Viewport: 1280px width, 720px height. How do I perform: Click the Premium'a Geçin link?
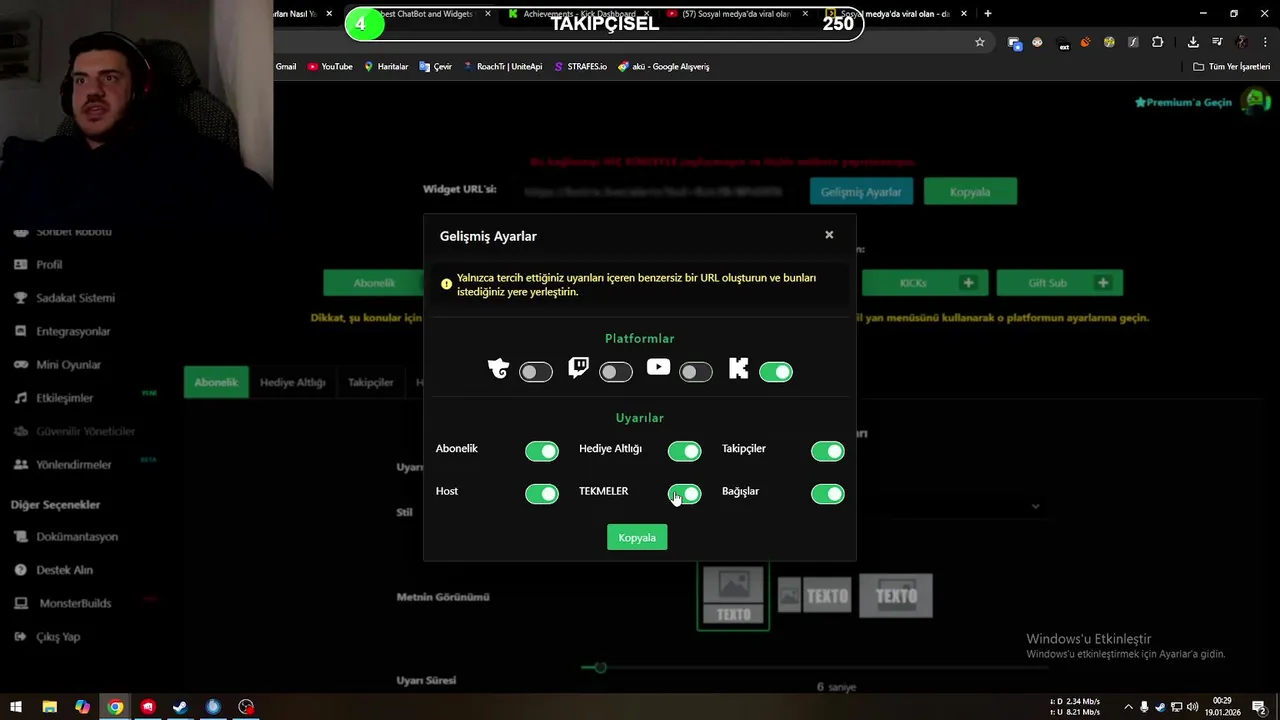coord(1184,102)
